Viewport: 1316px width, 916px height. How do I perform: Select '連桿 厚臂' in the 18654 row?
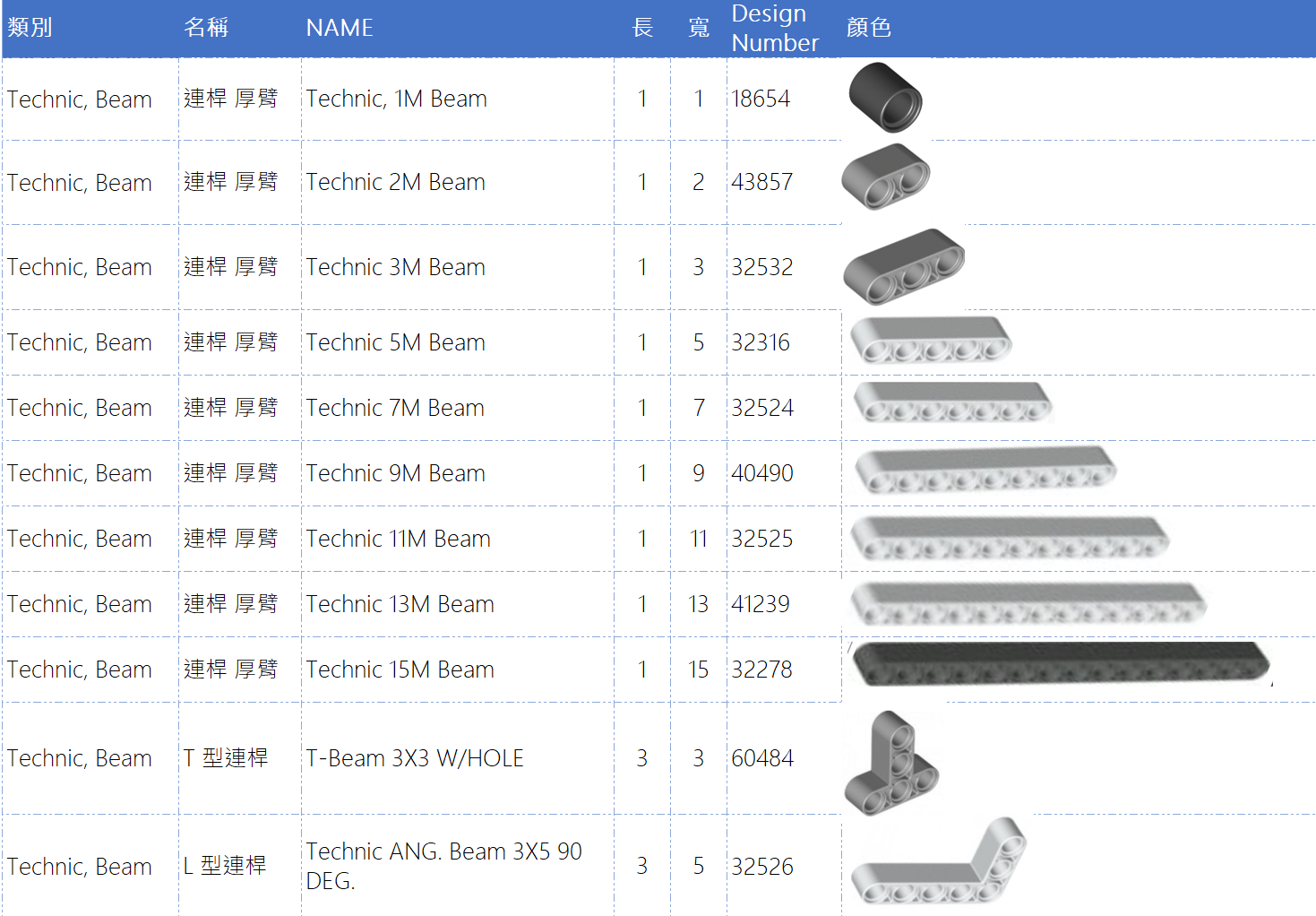(x=231, y=99)
